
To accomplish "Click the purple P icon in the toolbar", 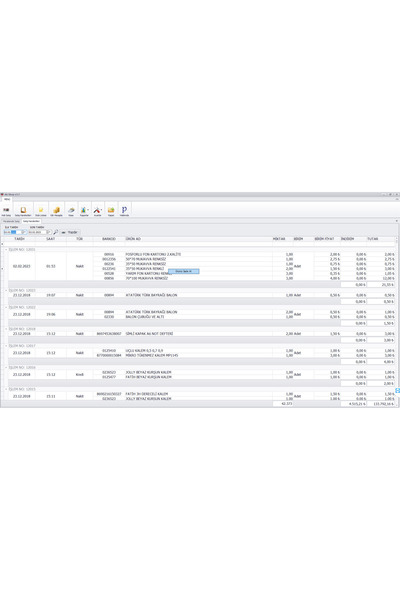I will point(124,211).
